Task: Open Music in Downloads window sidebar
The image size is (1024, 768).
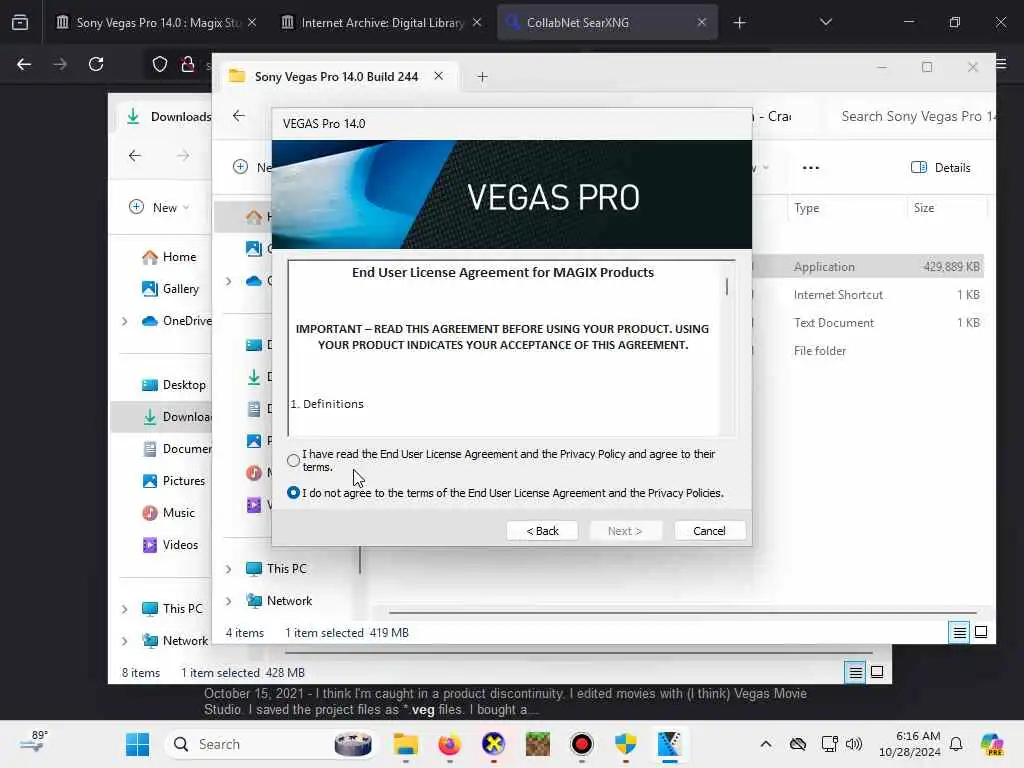Action: 169,513
